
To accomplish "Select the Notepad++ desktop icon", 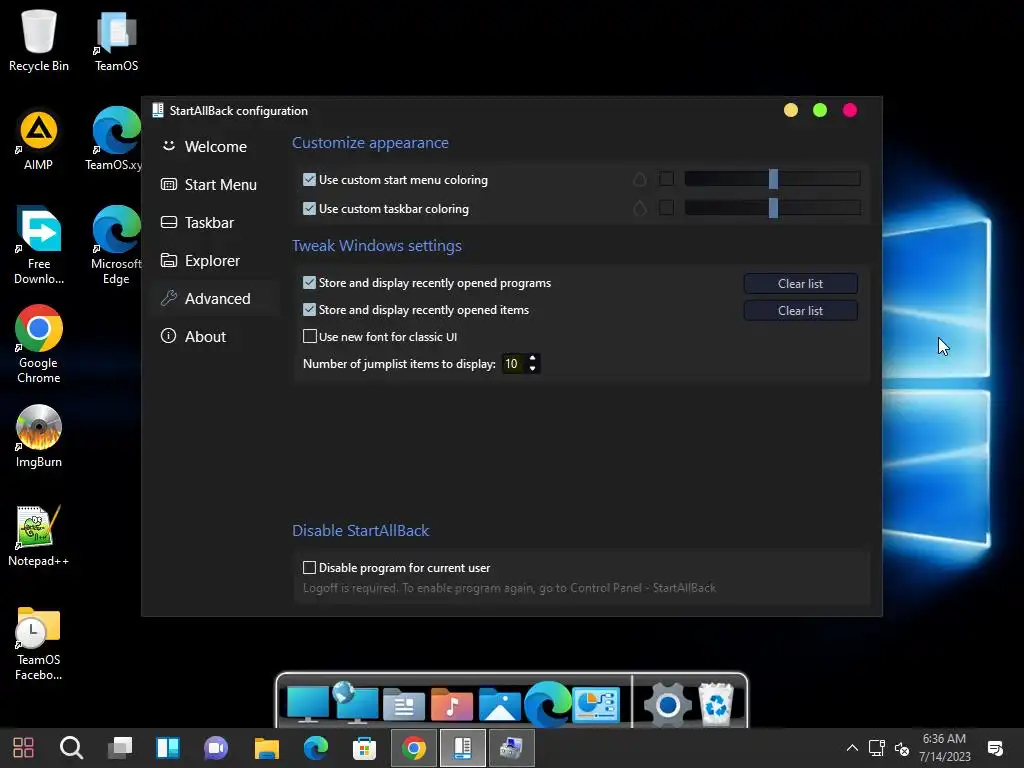I will tap(39, 536).
